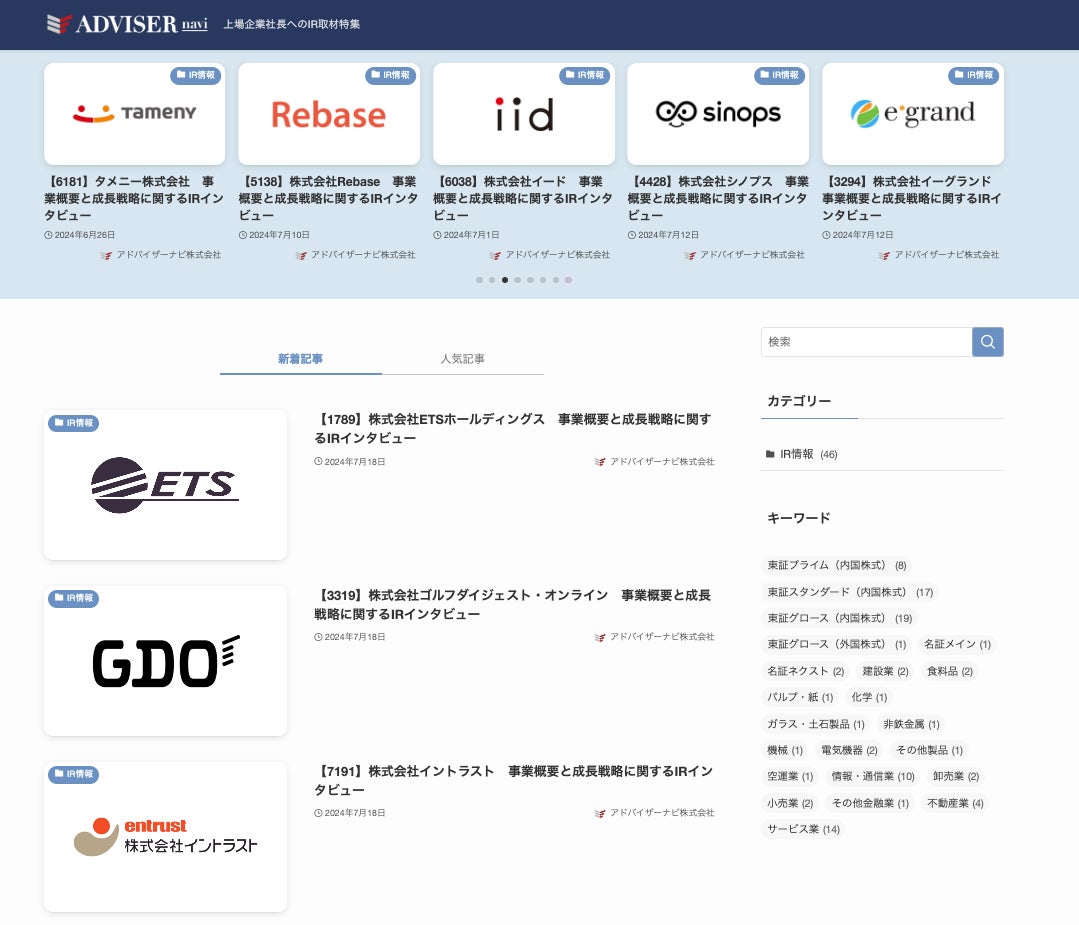1079x925 pixels.
Task: Open 【1789】ETSホールディングス article title
Action: (x=513, y=428)
